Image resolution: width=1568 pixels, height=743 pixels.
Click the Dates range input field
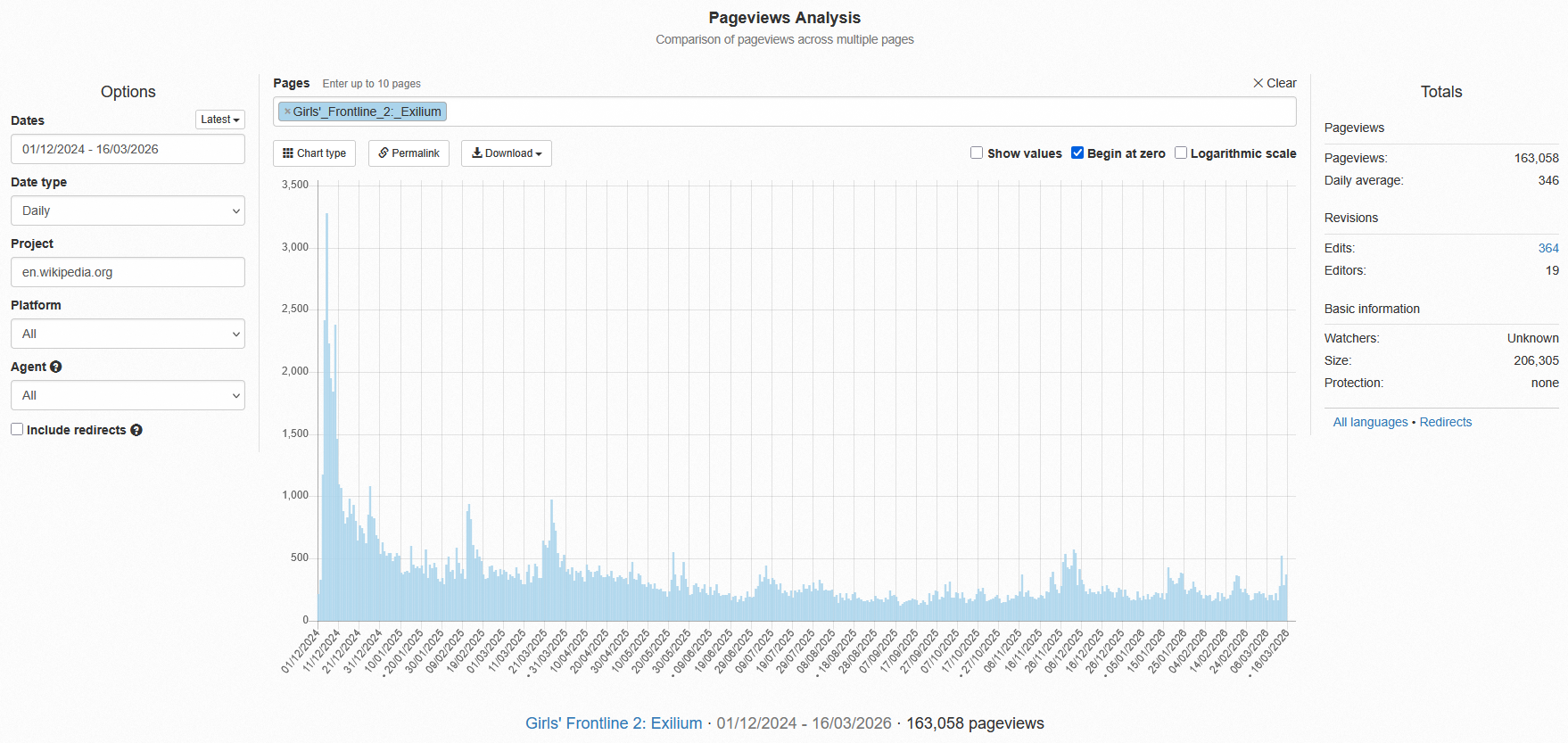point(128,149)
